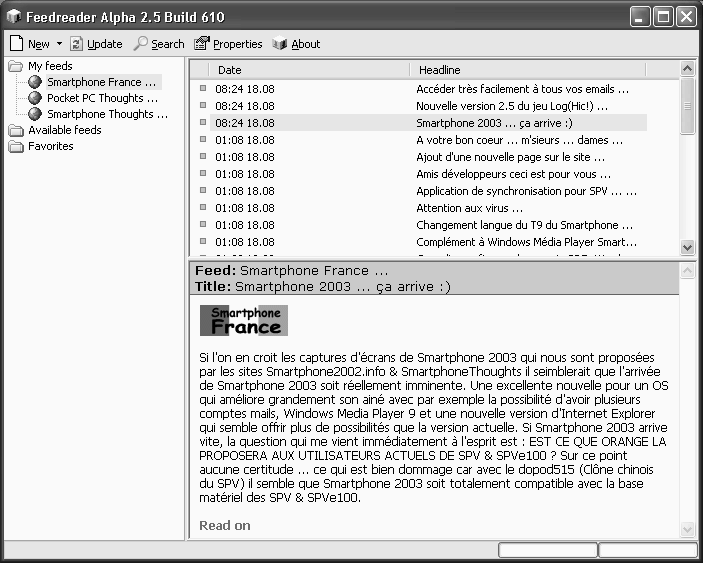Minimize the Feedreader window

(640, 17)
